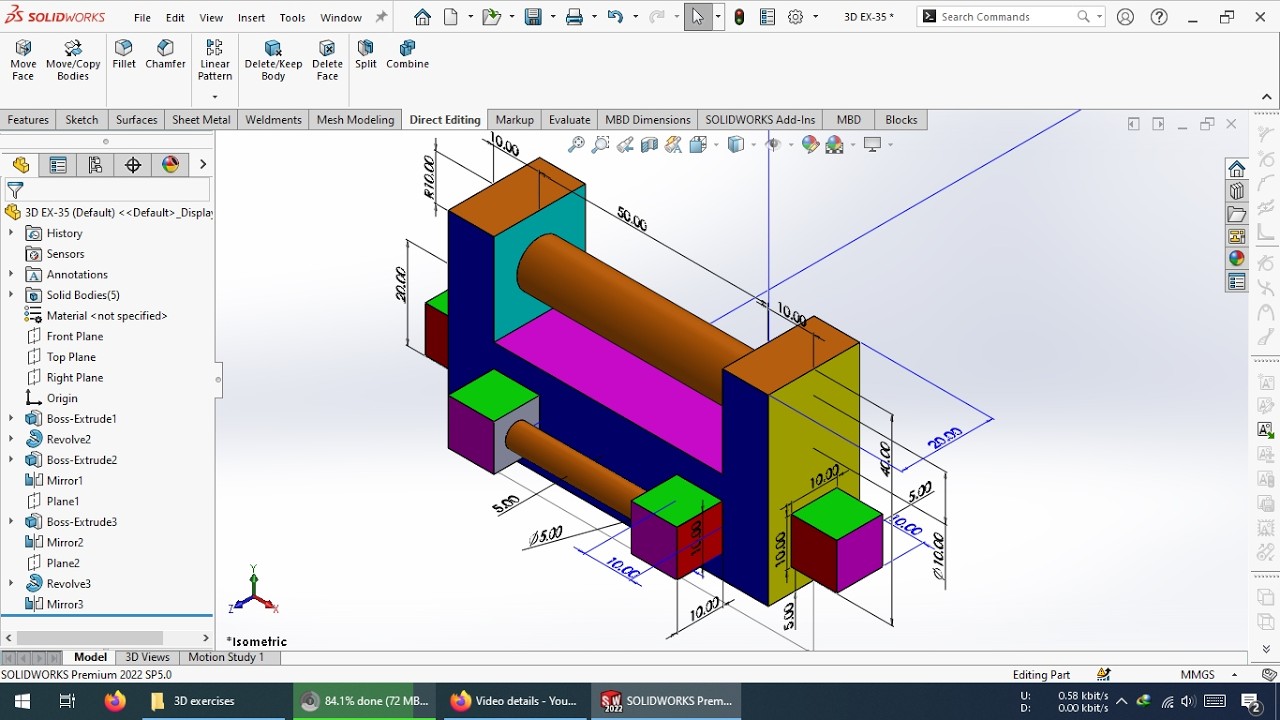The image size is (1280, 720).
Task: Switch to the Evaluate tab
Action: point(569,119)
